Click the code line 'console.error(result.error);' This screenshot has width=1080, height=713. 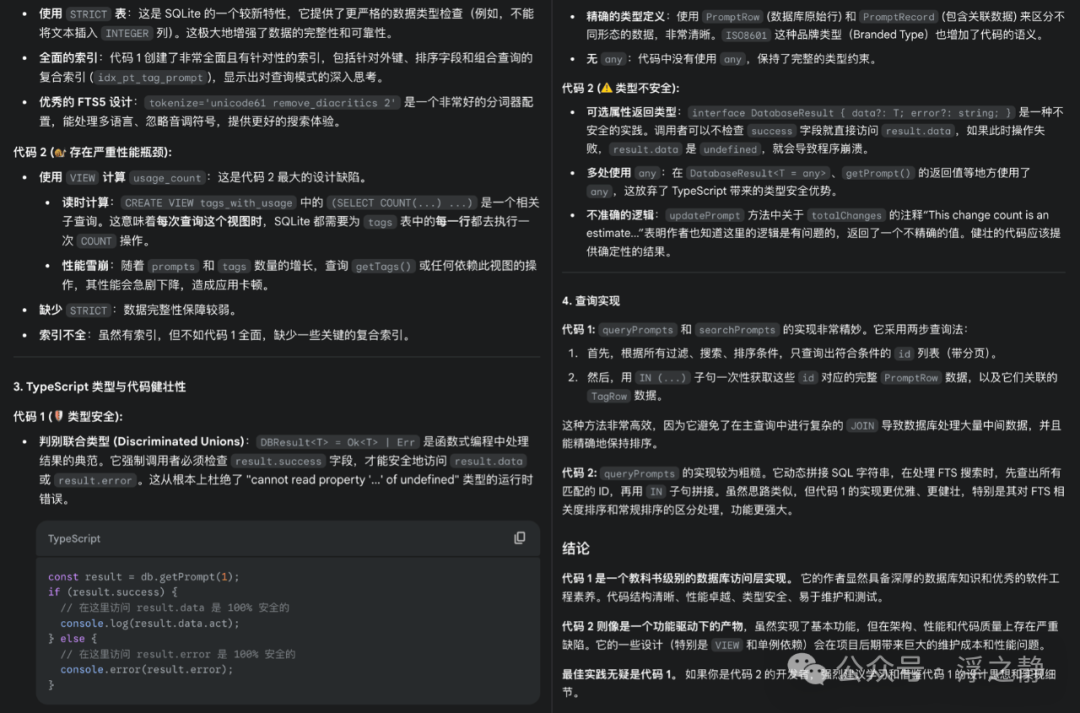147,669
